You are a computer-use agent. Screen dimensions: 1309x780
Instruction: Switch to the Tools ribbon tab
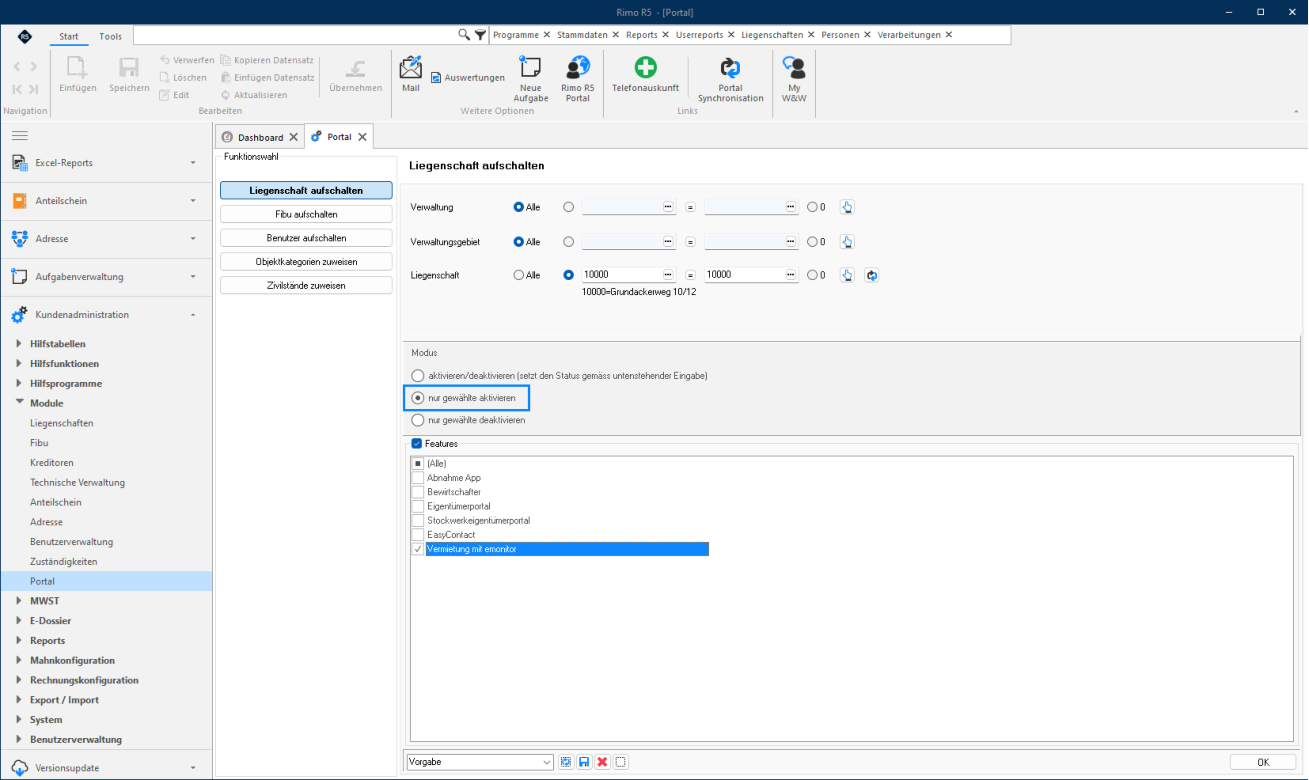tap(110, 37)
